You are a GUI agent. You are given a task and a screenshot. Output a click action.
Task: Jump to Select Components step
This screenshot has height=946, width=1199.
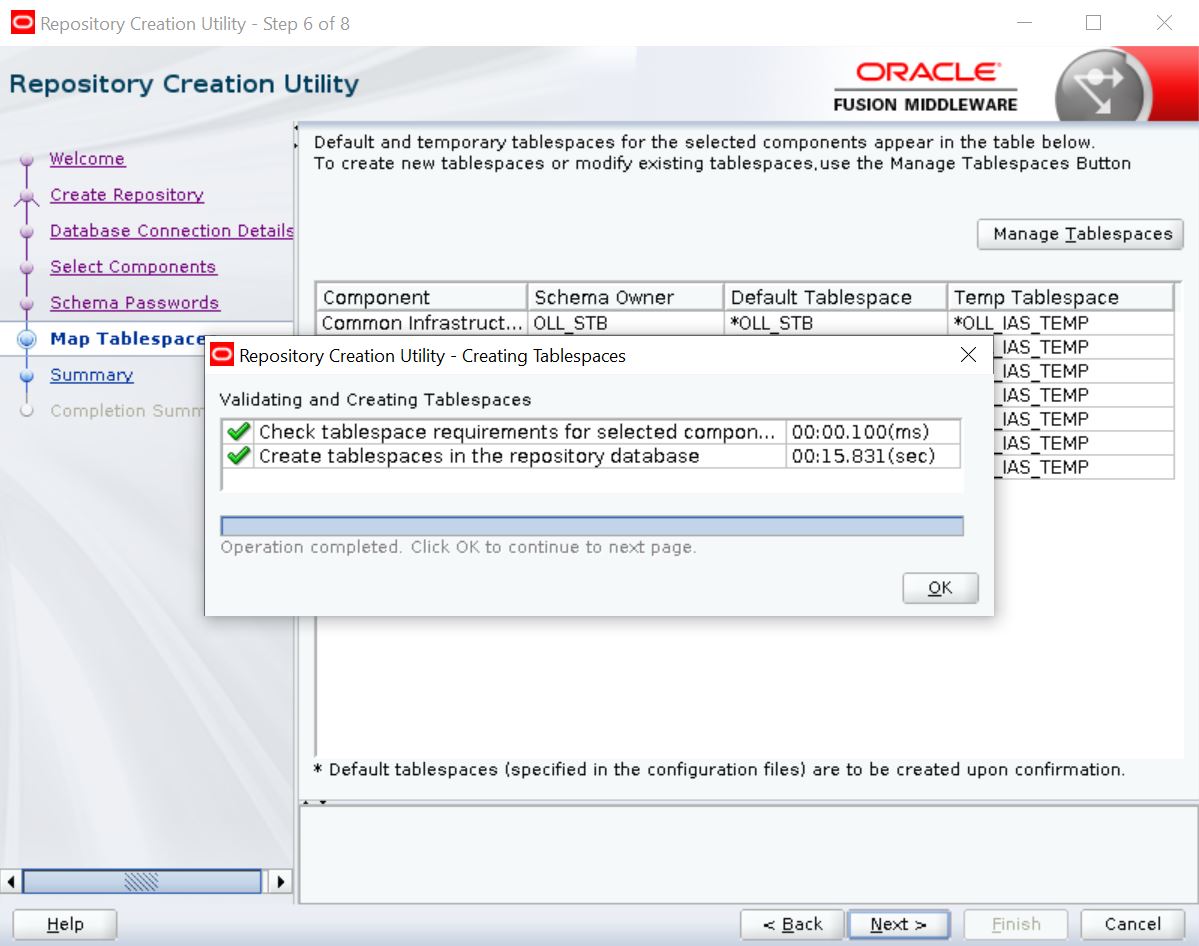click(x=133, y=267)
